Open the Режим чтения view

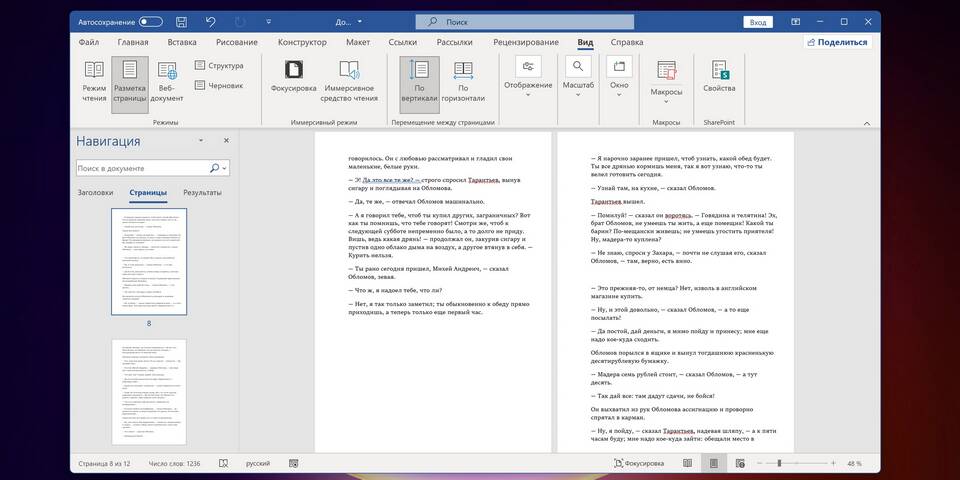coord(94,80)
